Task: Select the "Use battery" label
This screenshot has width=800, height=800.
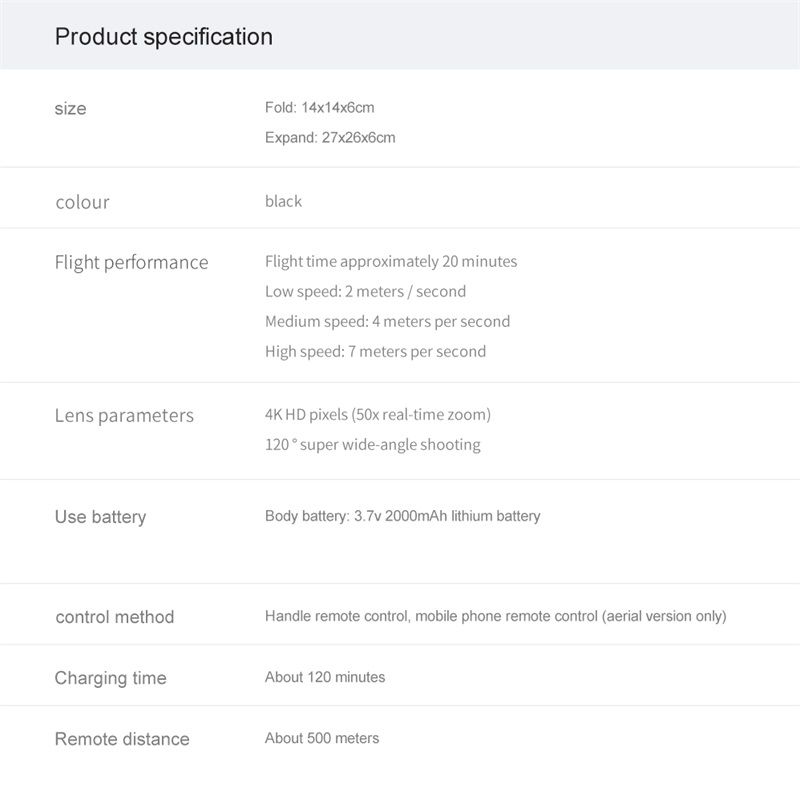Action: click(100, 517)
